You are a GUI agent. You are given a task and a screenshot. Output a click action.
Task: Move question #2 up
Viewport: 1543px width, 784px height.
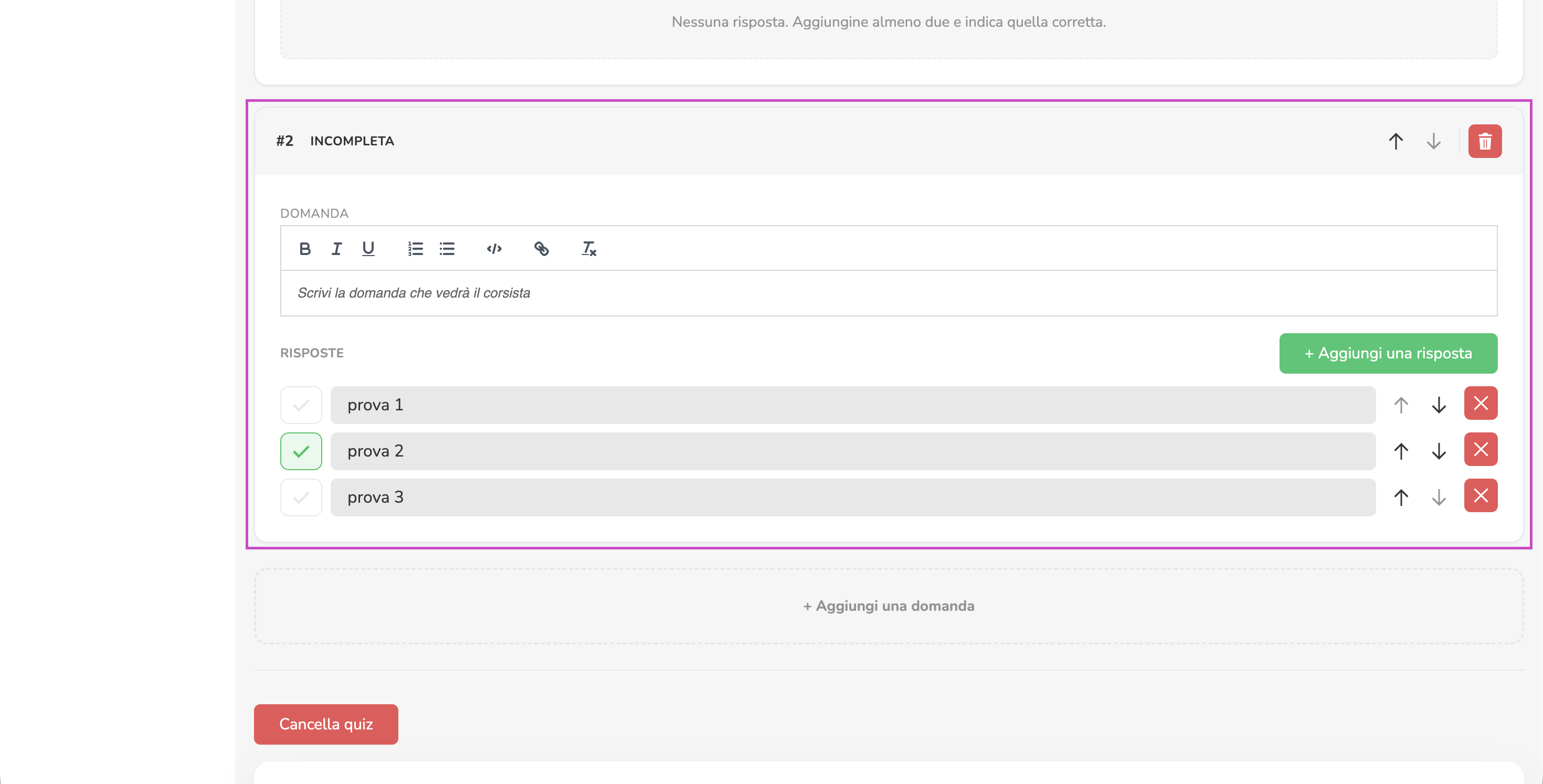coord(1396,141)
